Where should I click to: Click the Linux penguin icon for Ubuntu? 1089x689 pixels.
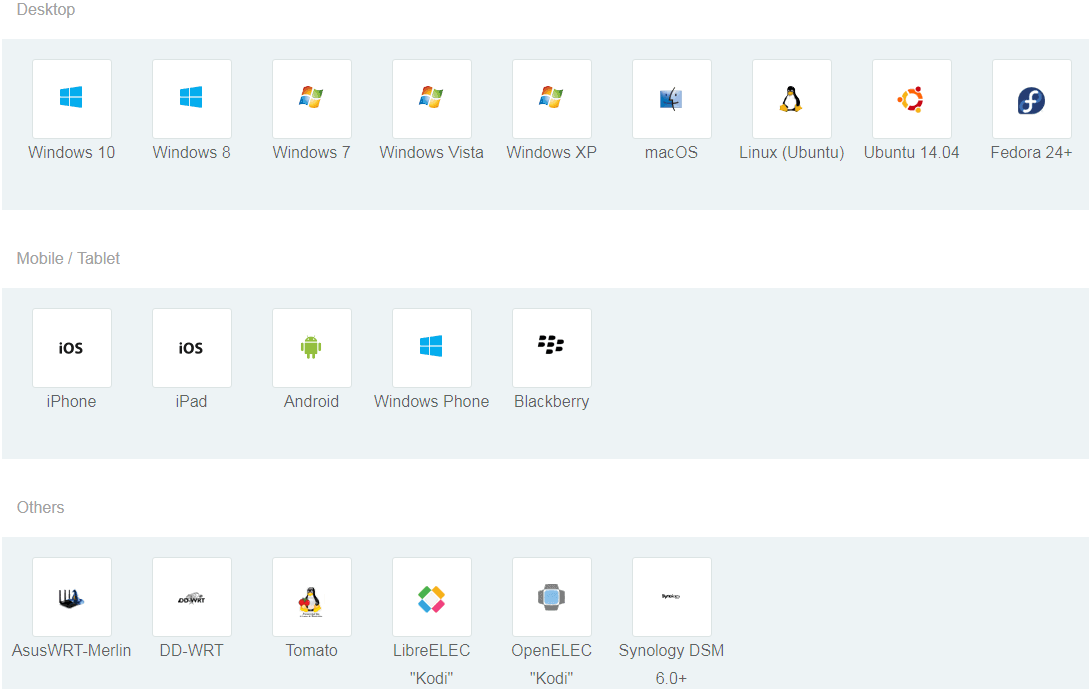point(792,99)
